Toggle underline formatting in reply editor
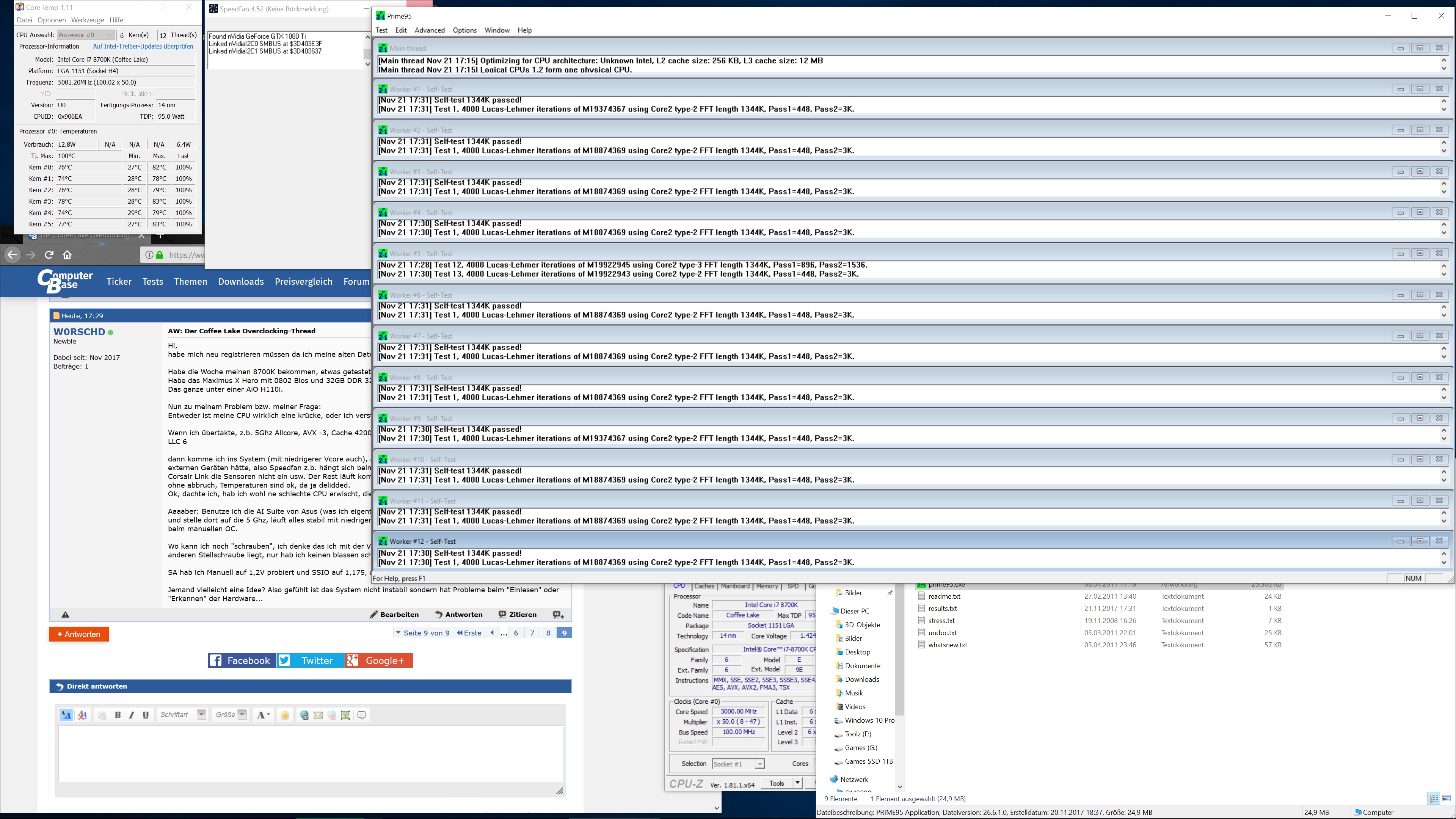This screenshot has width=1456, height=819. point(145,715)
